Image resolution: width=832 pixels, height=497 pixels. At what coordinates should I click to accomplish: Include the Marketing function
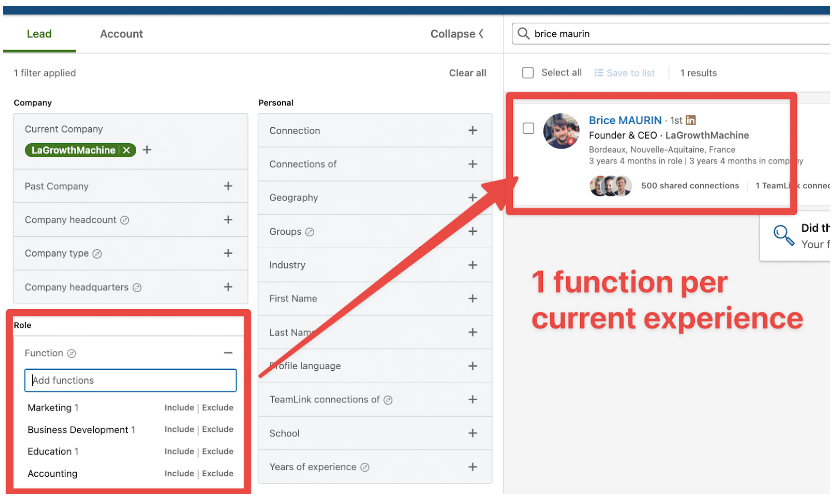click(x=179, y=408)
